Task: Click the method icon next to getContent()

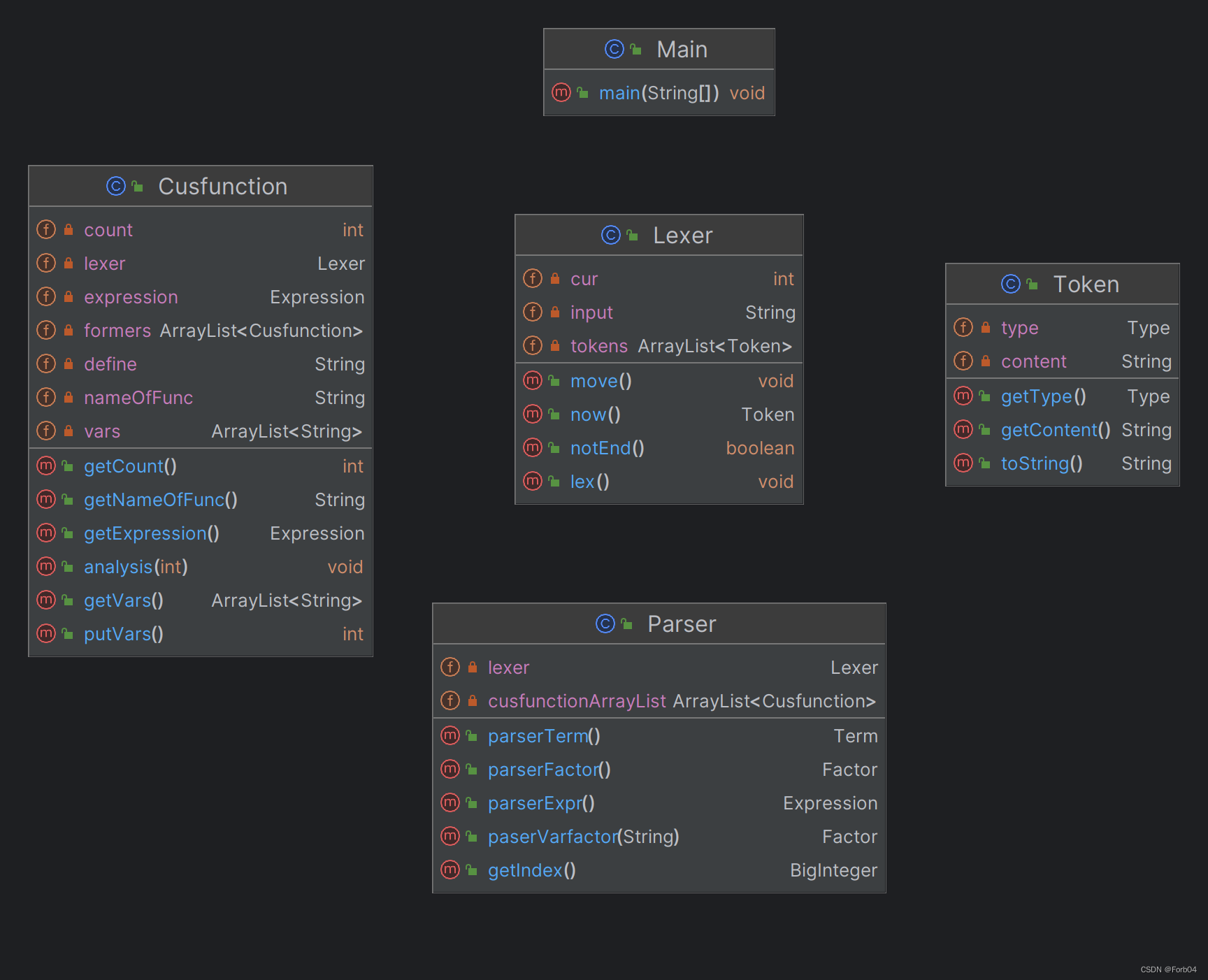Action: 963,429
